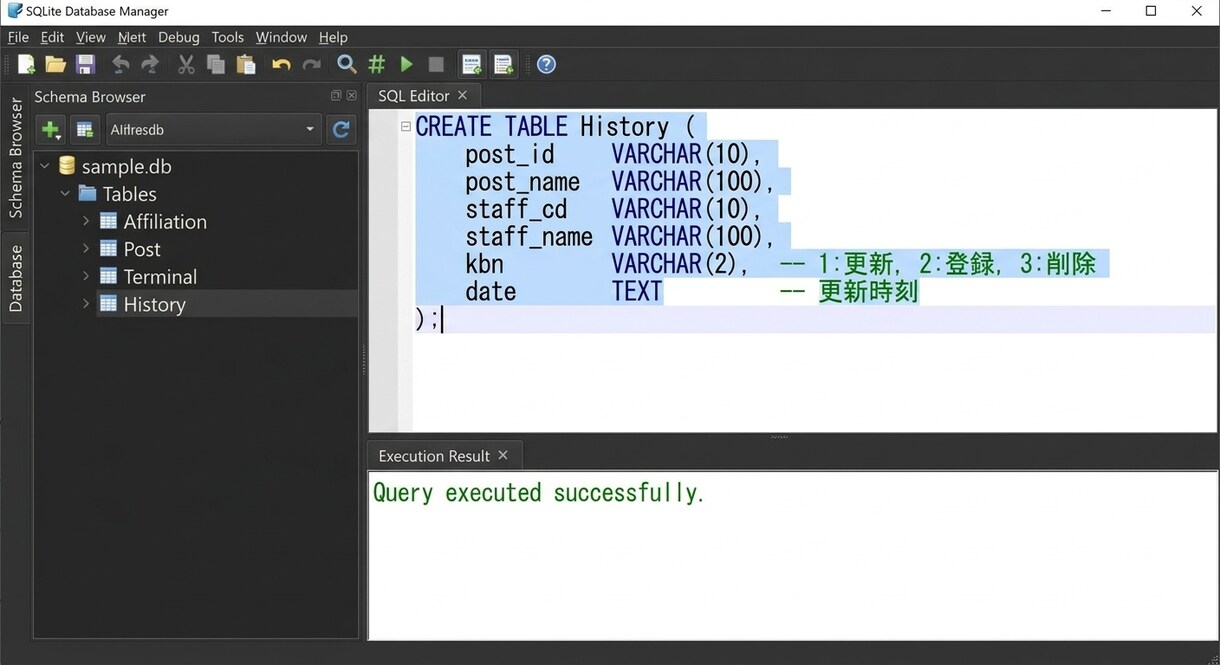Click the table grid icon in Schema Browser
This screenshot has width=1220, height=665.
point(85,129)
